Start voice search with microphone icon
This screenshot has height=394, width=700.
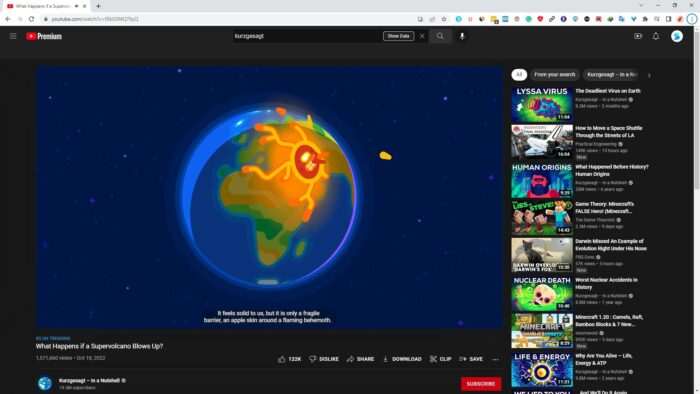click(x=462, y=36)
